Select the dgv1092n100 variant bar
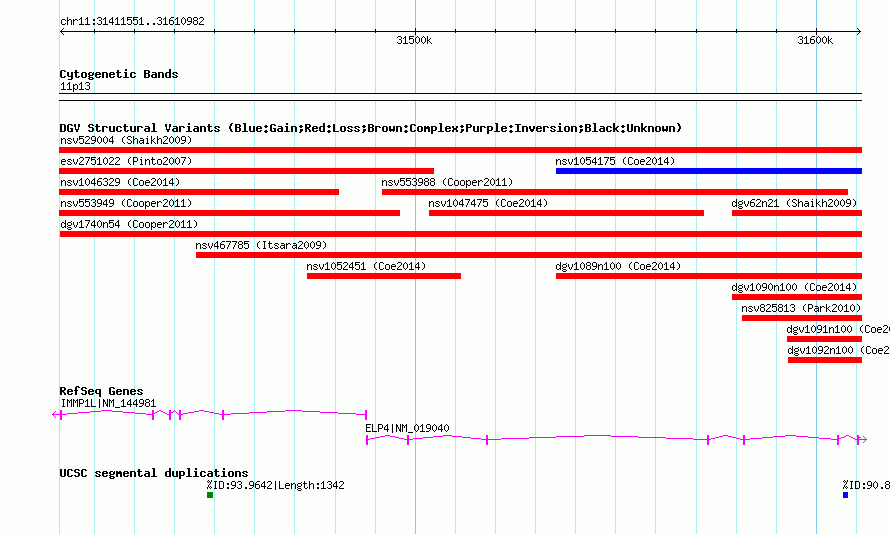Image resolution: width=890 pixels, height=534 pixels. (x=825, y=360)
